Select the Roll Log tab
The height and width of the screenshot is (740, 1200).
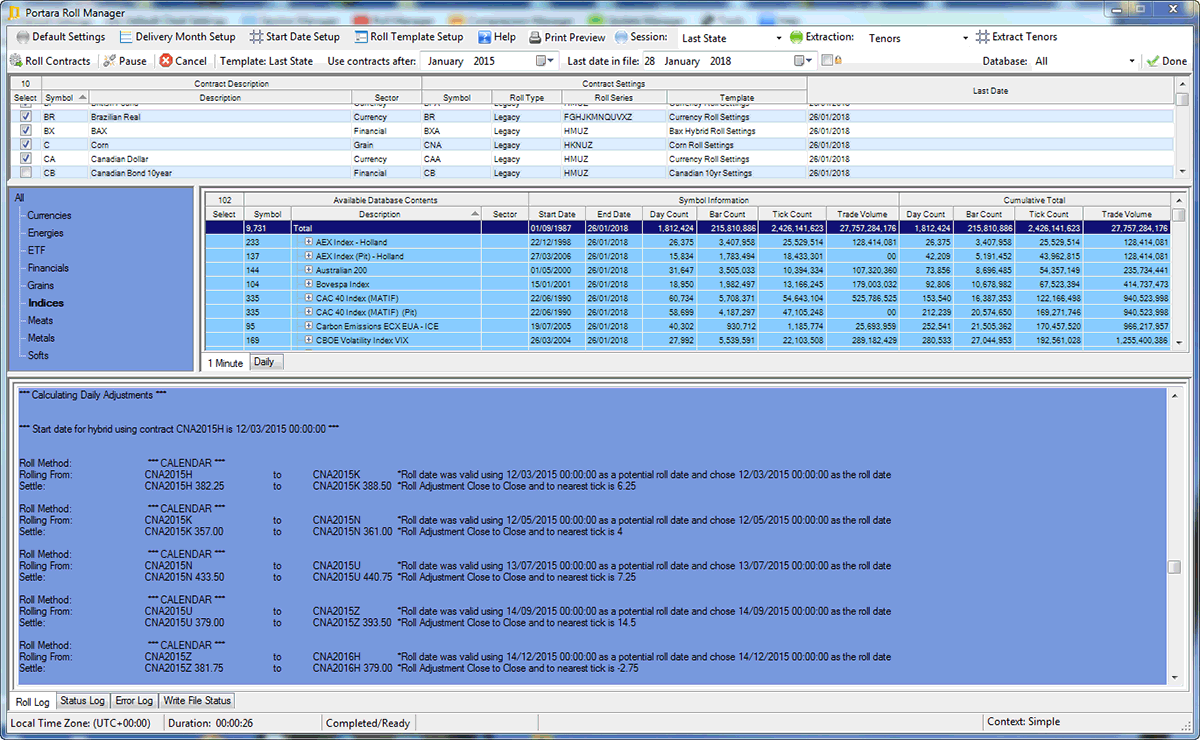(32, 700)
